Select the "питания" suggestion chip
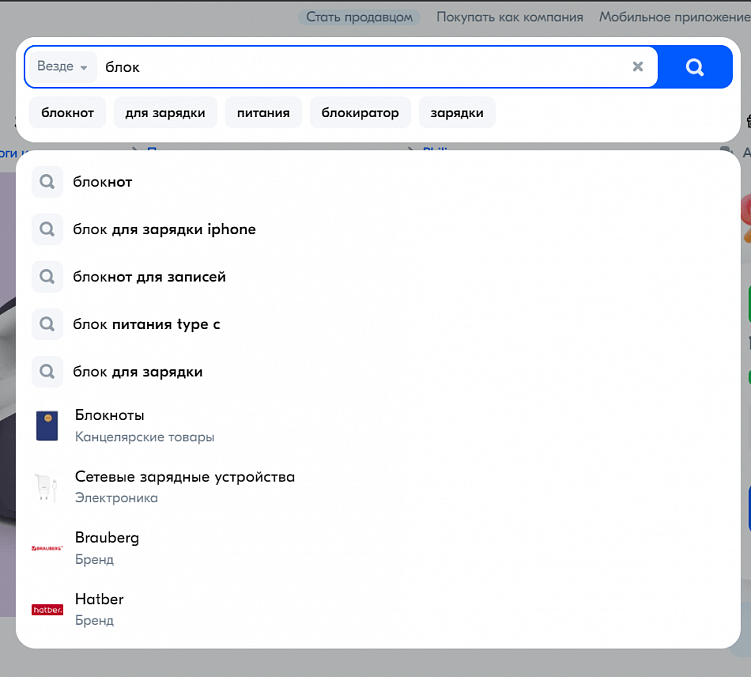Viewport: 751px width, 677px height. 263,113
